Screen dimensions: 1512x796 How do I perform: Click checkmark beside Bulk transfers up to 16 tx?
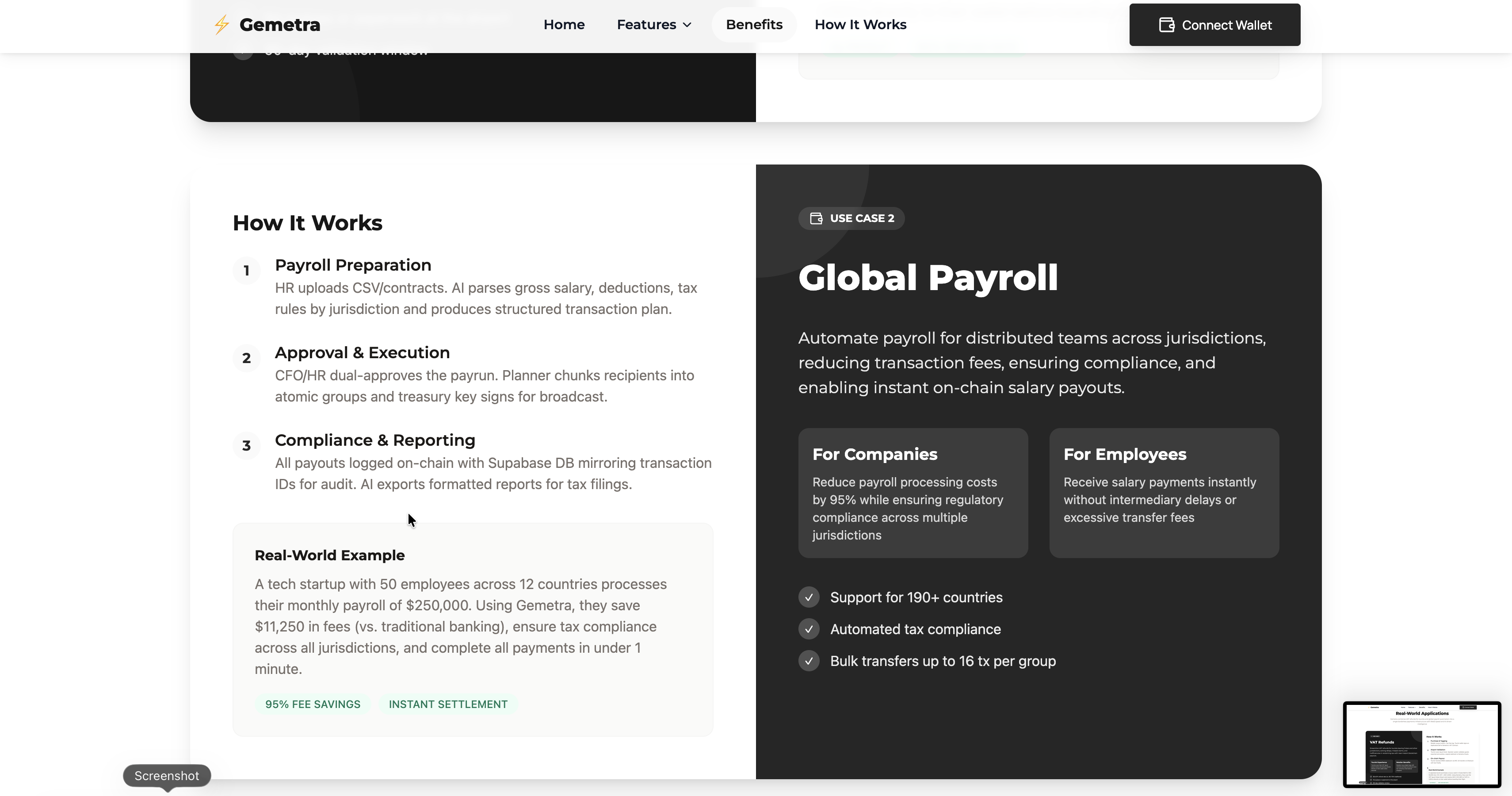(x=809, y=661)
